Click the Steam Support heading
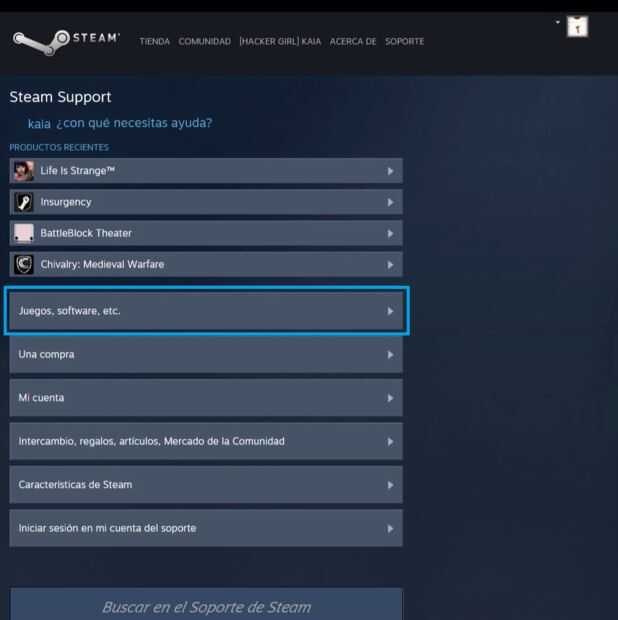Screen dimensions: 618x620 (60, 97)
